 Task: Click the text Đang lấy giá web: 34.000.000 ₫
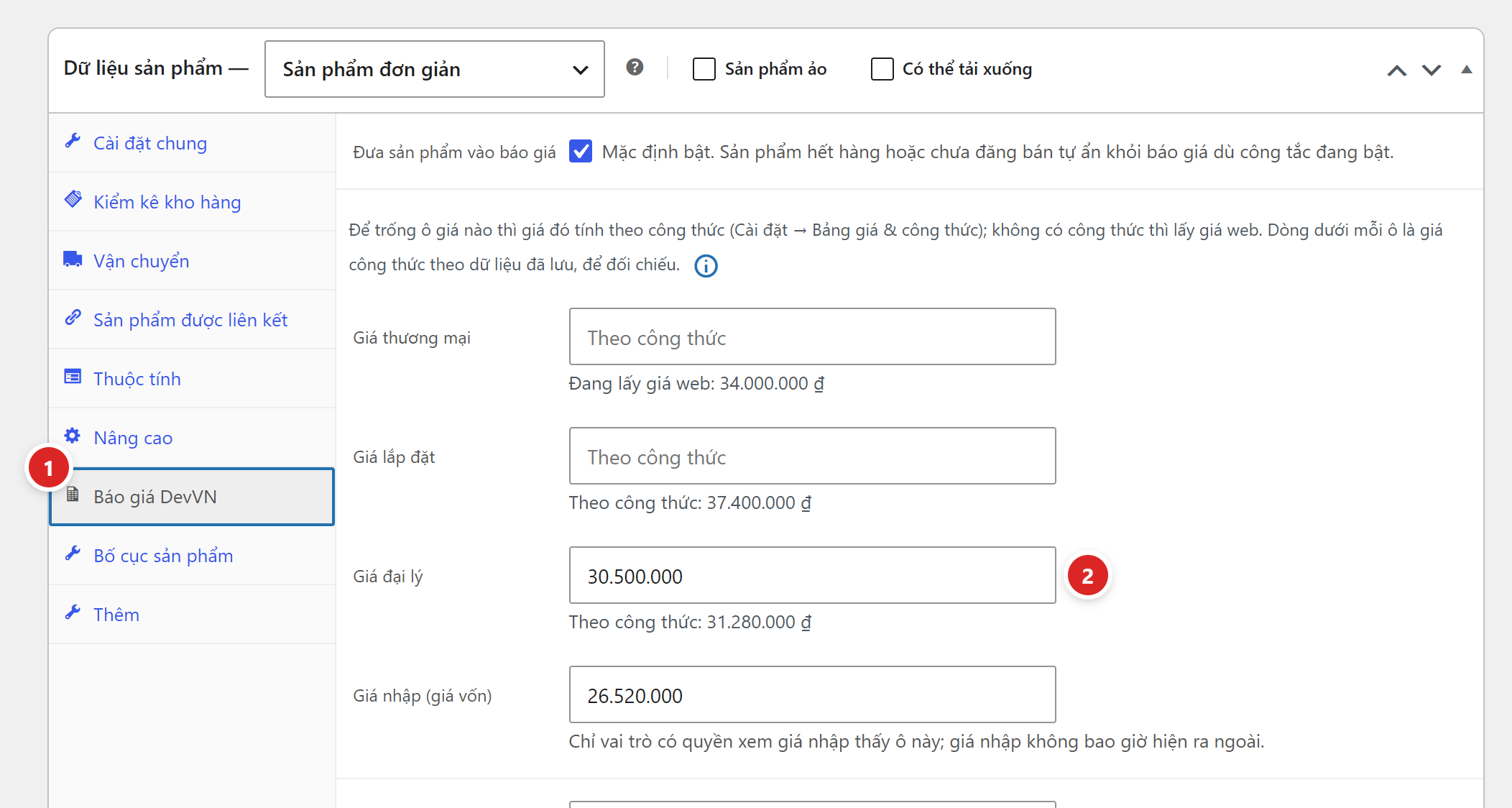coord(696,384)
